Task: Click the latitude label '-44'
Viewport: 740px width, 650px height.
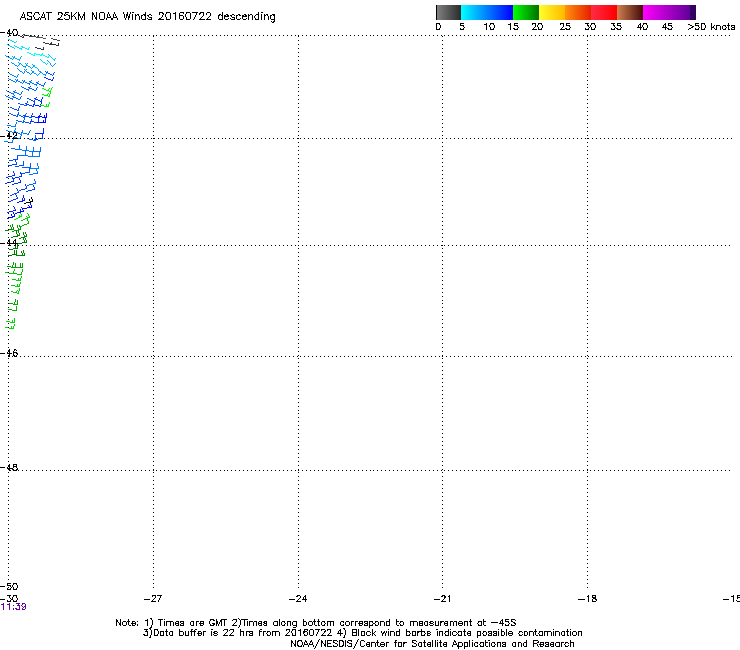Action: coord(9,243)
